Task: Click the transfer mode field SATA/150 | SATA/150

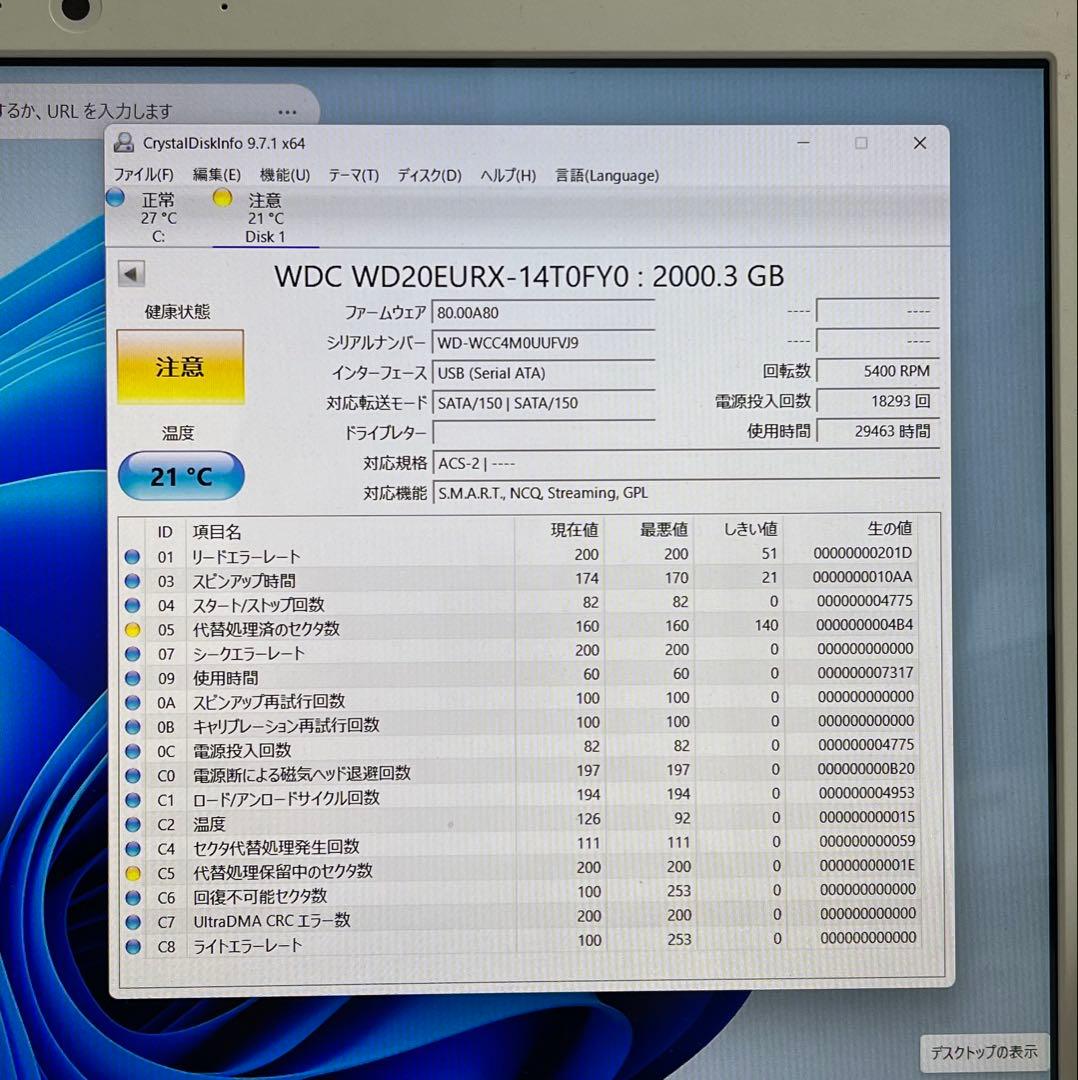Action: (x=543, y=403)
